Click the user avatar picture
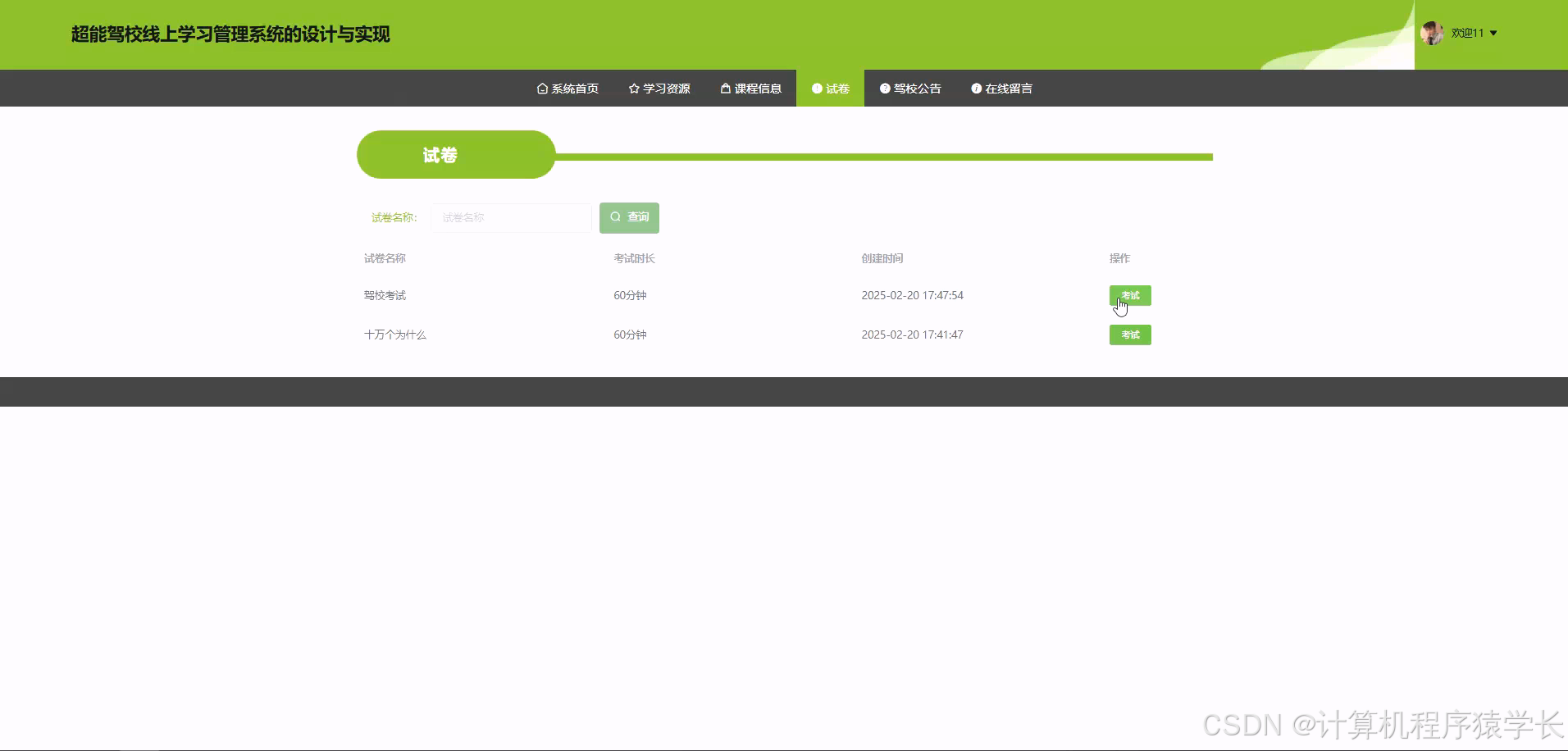 1432,33
